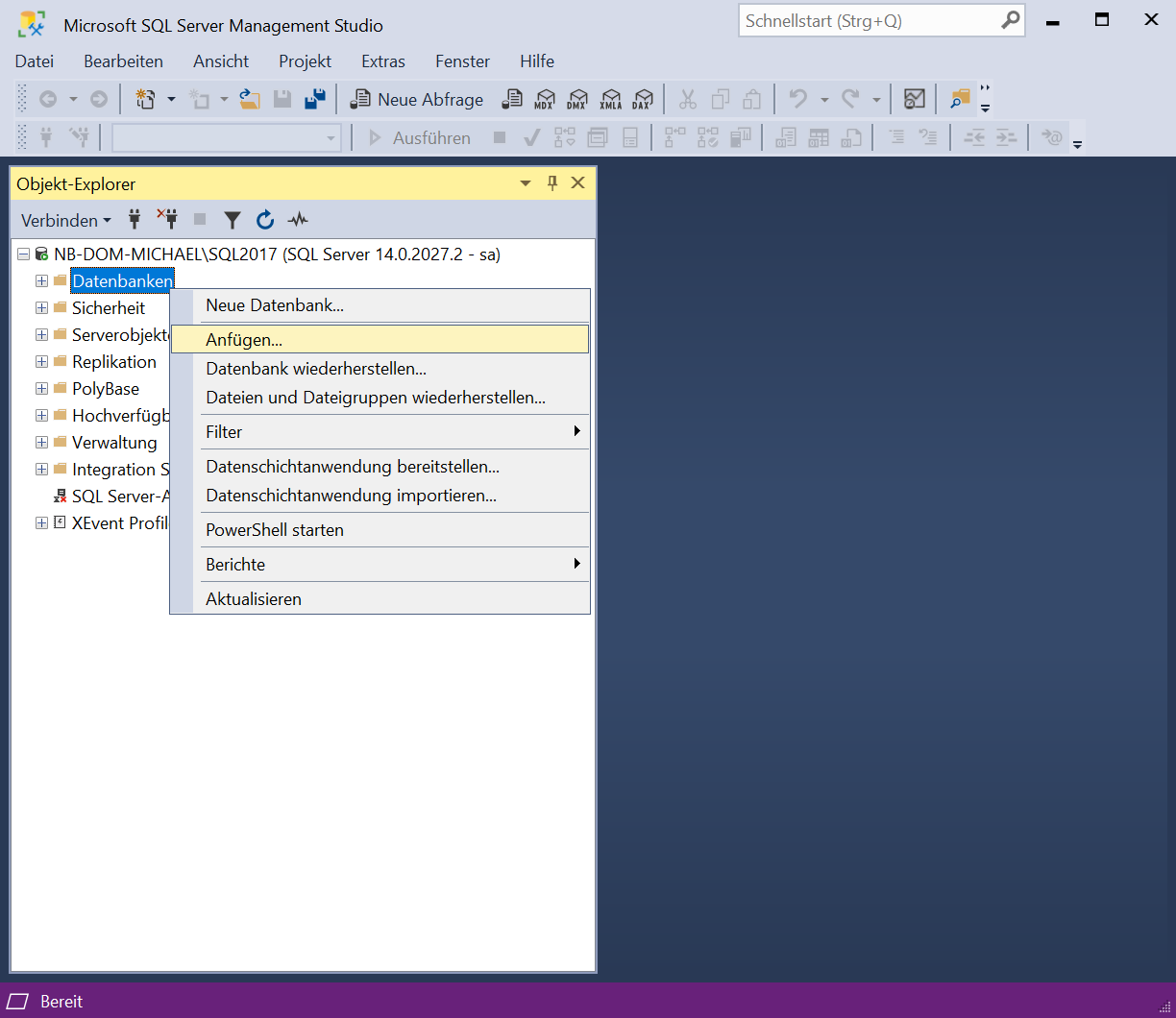Open the Berichte submenu

380,565
